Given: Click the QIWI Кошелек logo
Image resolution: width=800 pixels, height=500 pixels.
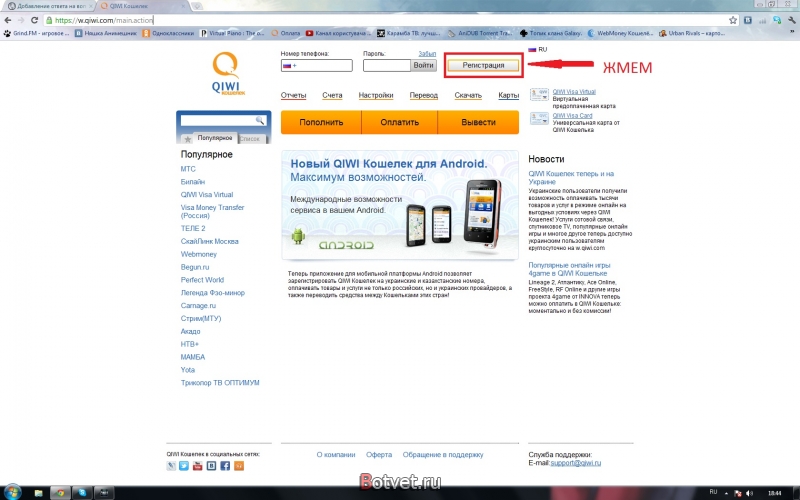Looking at the screenshot, I should 228,73.
